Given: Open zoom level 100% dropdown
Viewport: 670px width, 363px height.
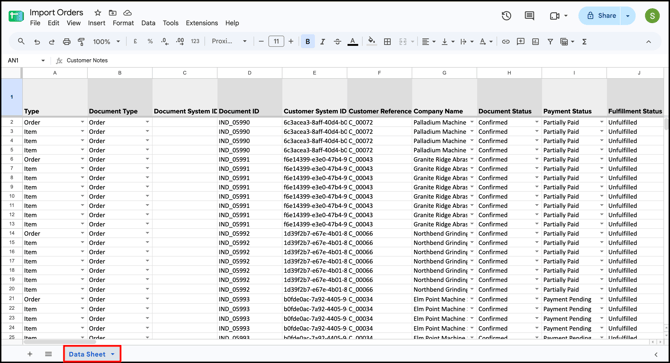Looking at the screenshot, I should pos(106,41).
